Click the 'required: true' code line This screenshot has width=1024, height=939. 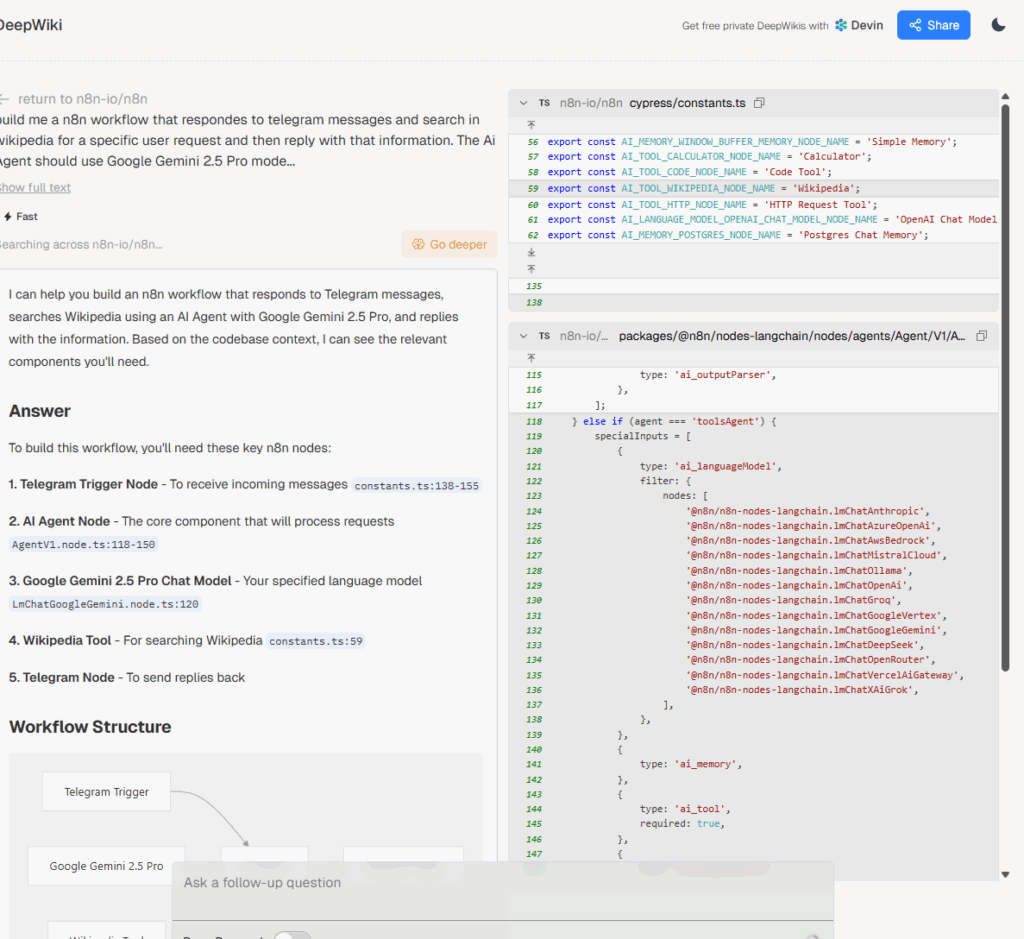(x=754, y=823)
